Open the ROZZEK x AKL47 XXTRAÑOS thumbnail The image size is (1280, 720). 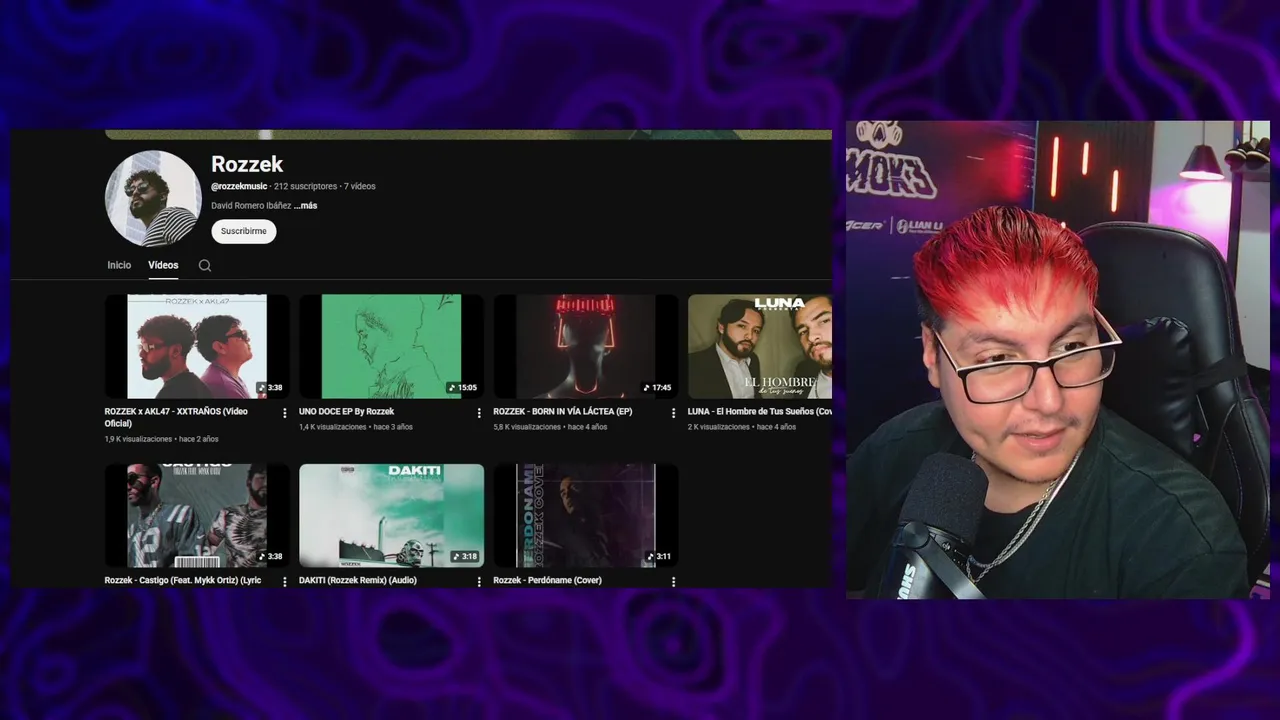tap(197, 346)
